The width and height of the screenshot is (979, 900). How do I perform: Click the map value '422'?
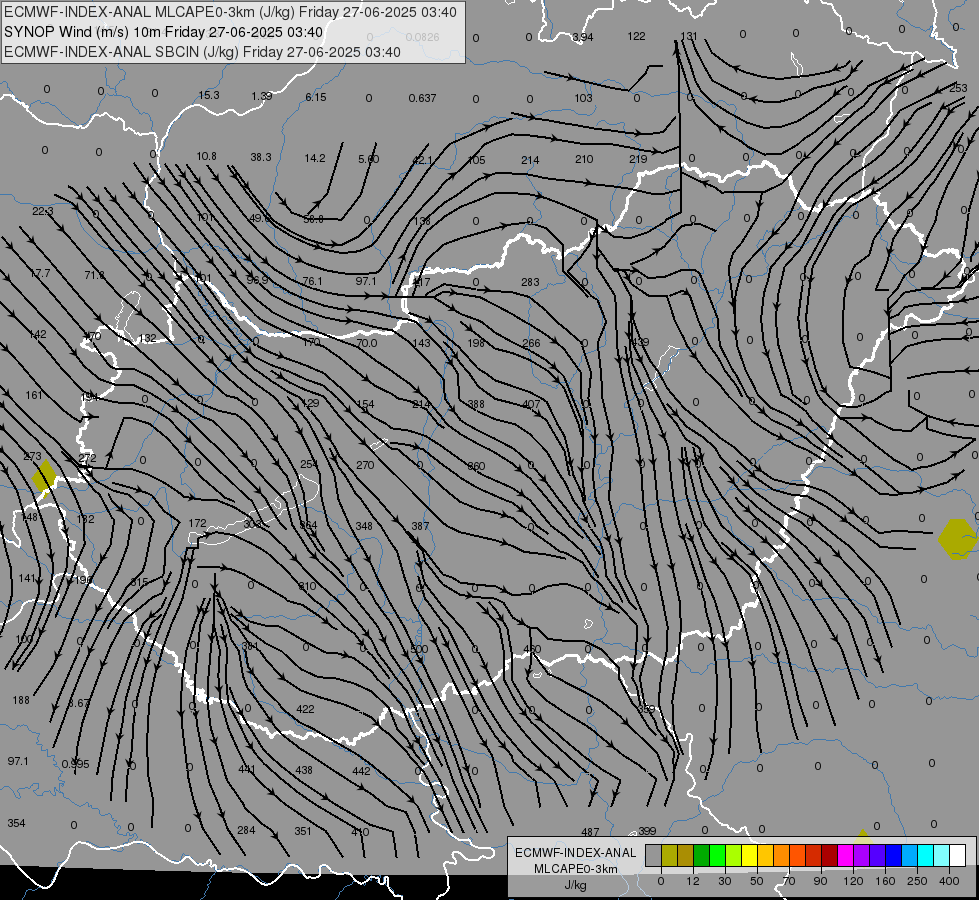[x=305, y=709]
